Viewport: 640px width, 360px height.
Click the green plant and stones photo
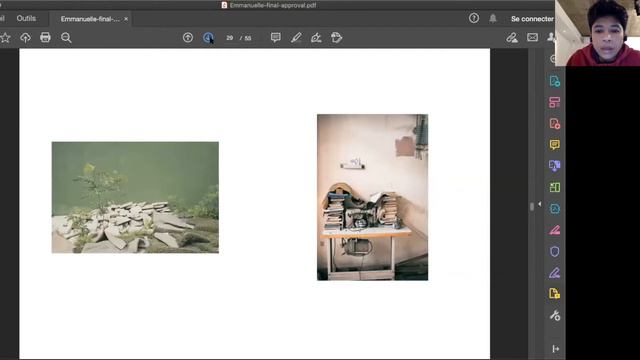click(x=135, y=198)
